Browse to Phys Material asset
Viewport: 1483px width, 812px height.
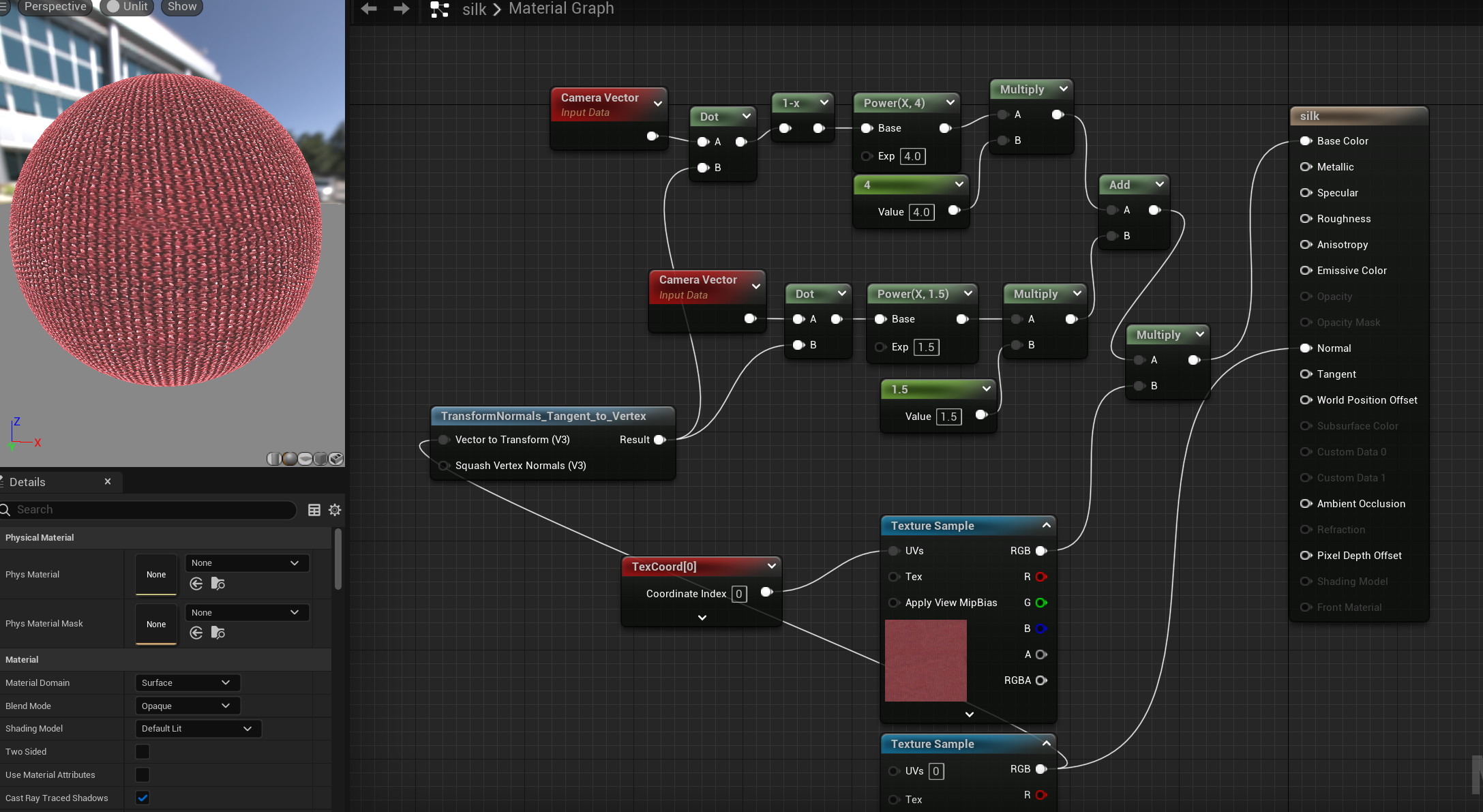218,584
